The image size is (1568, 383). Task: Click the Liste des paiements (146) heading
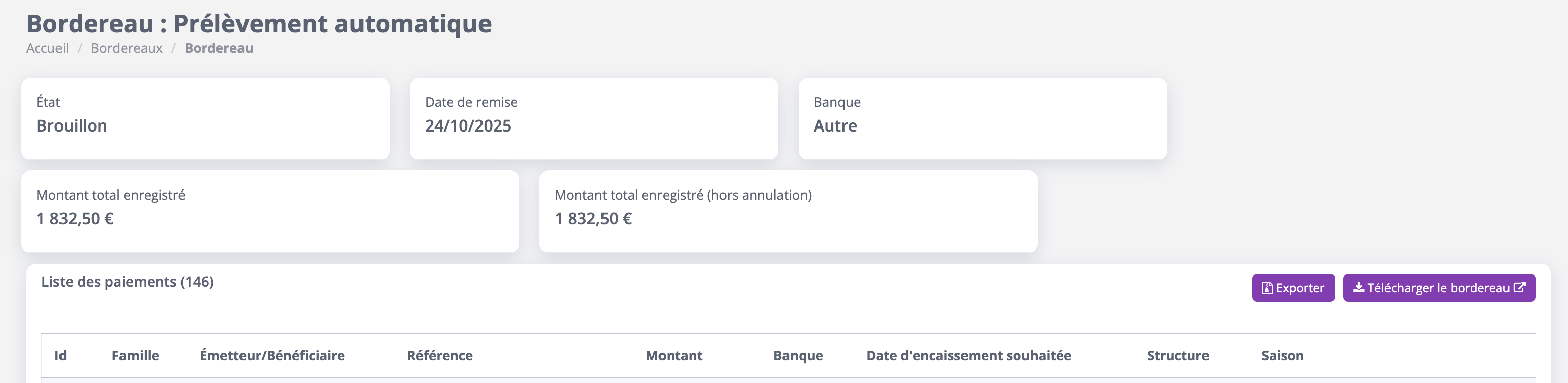127,282
